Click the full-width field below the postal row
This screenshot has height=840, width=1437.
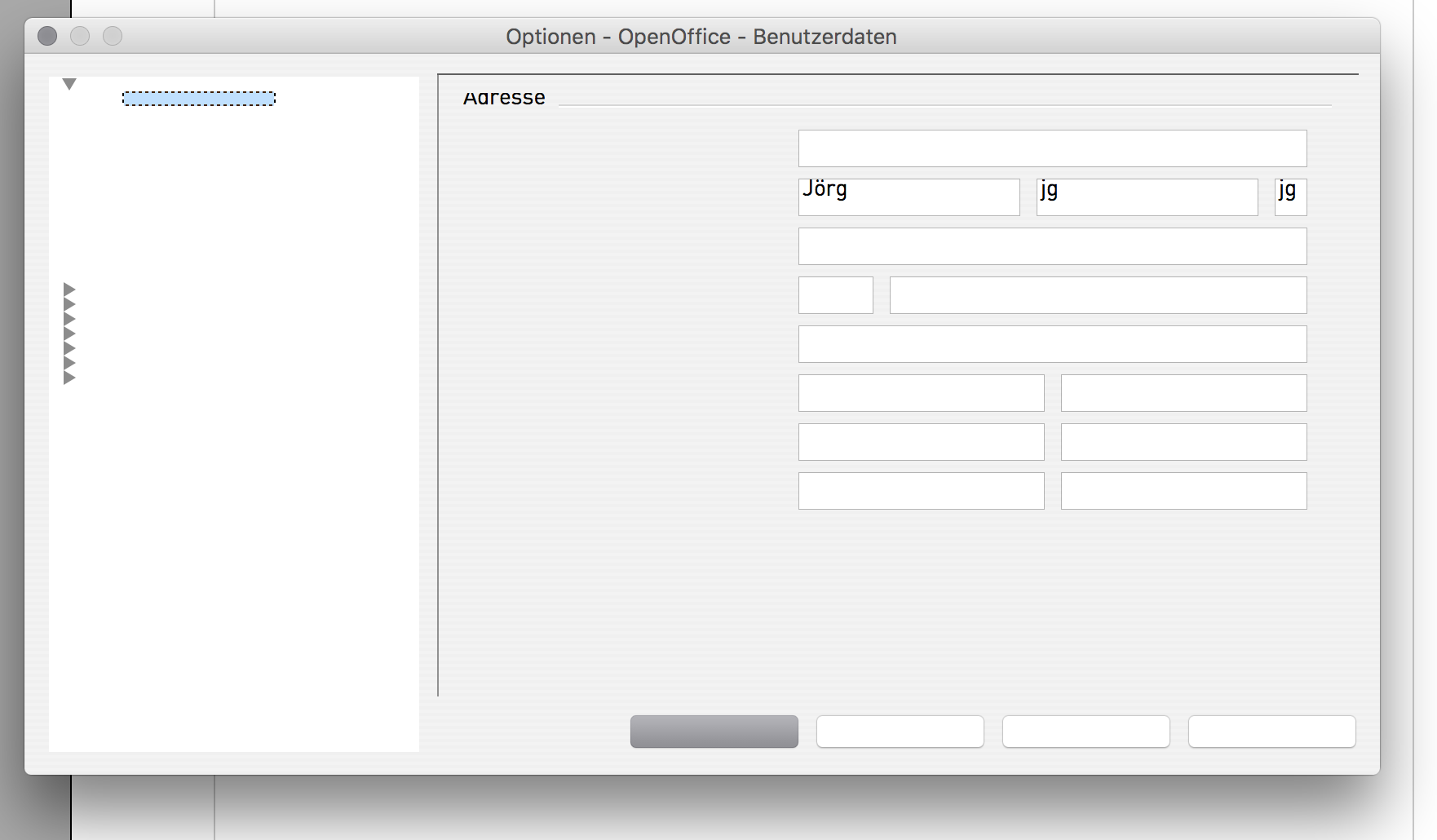[1052, 344]
